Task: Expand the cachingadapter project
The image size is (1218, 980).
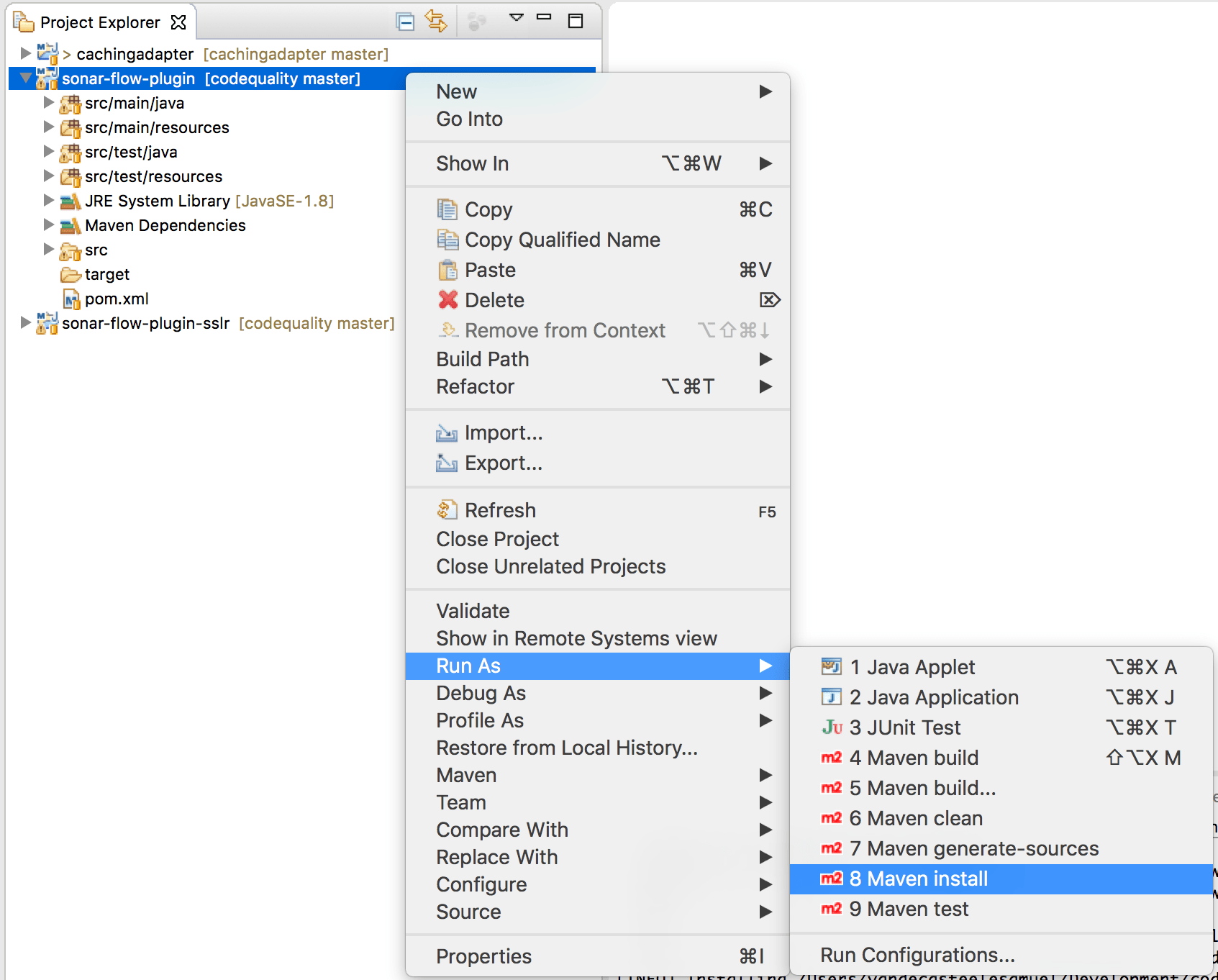Action: [26, 53]
